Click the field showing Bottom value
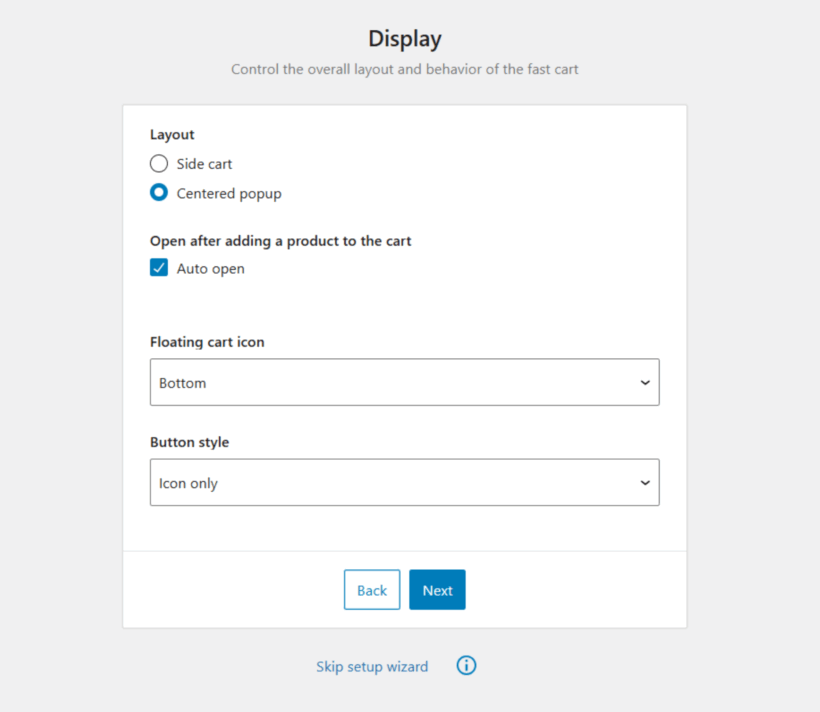 pos(404,382)
